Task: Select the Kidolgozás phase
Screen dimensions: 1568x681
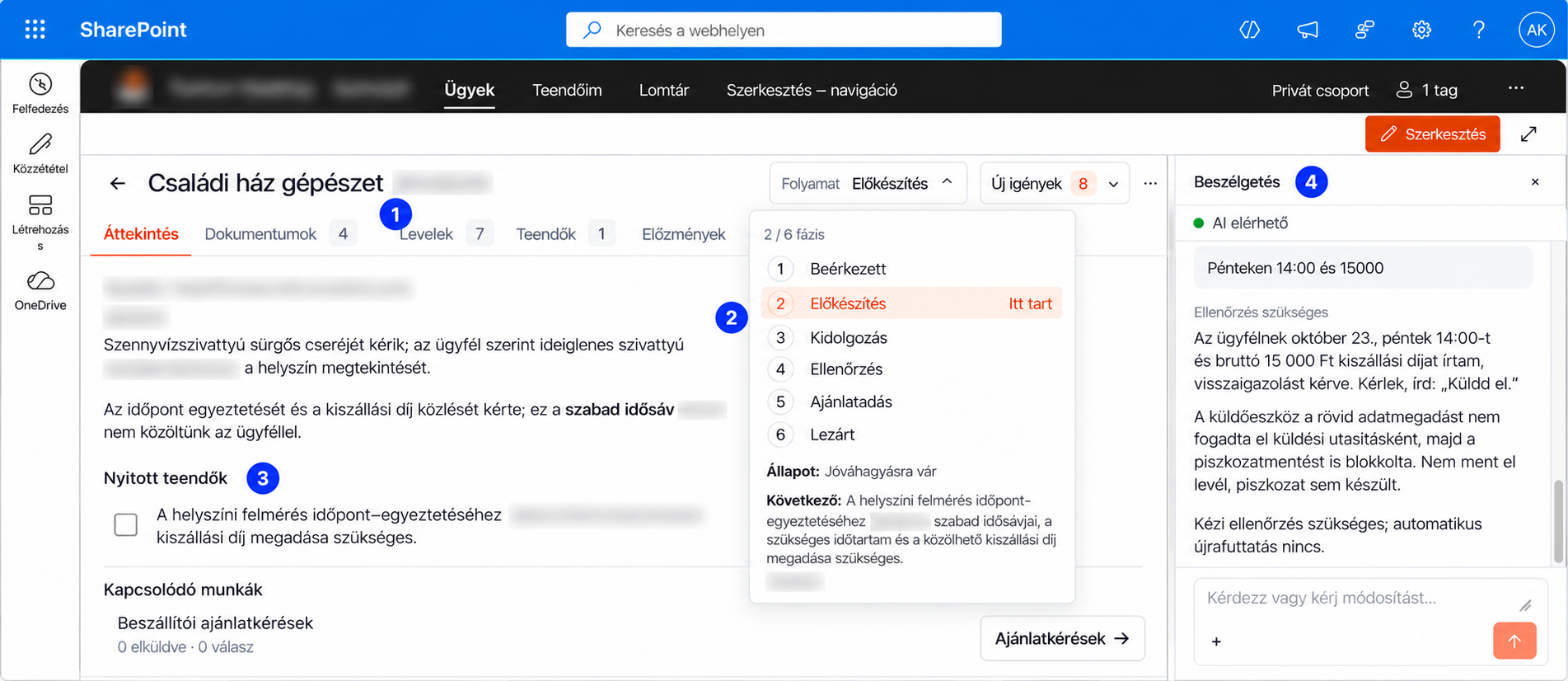Action: (912, 337)
